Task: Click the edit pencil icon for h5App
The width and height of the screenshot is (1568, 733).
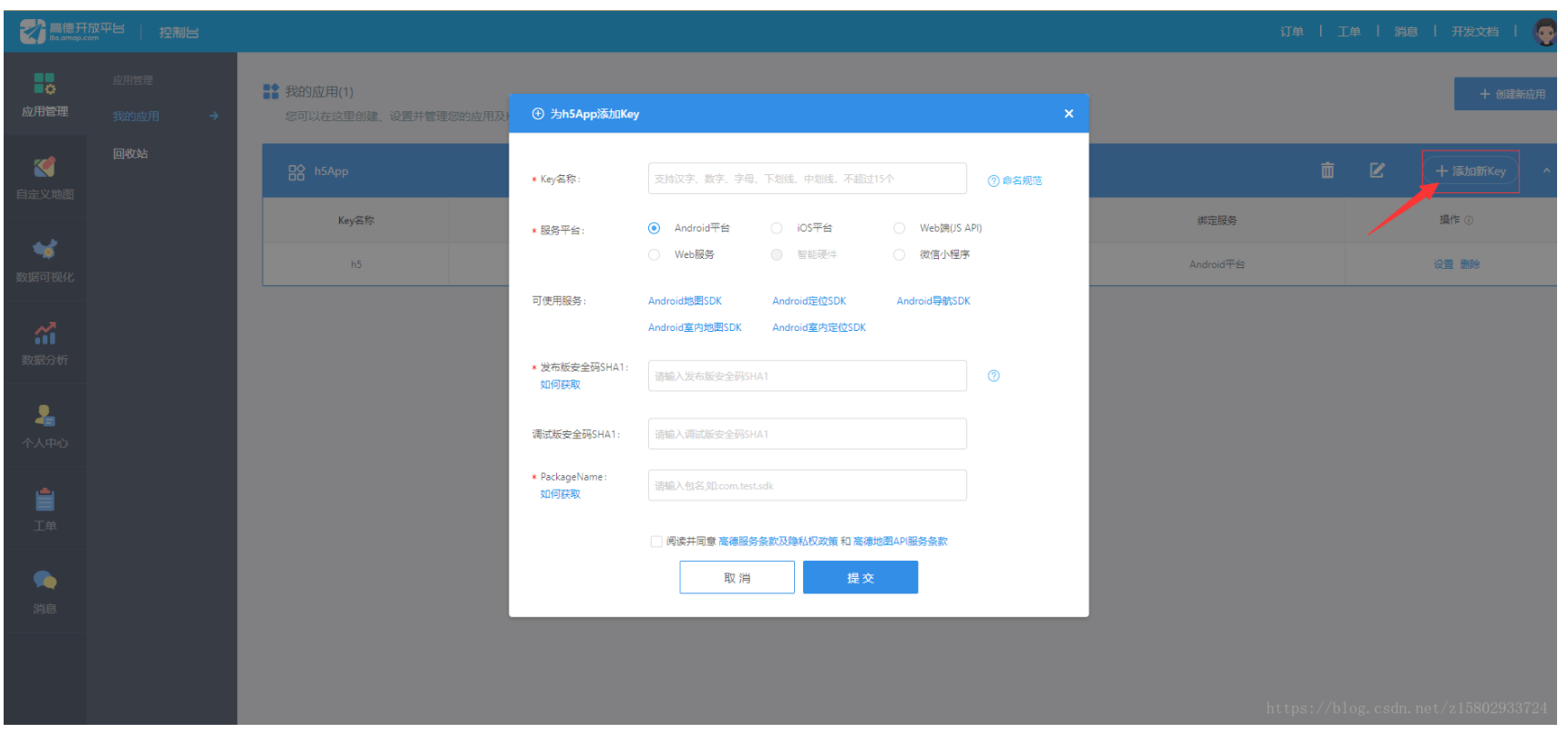Action: click(x=1377, y=170)
